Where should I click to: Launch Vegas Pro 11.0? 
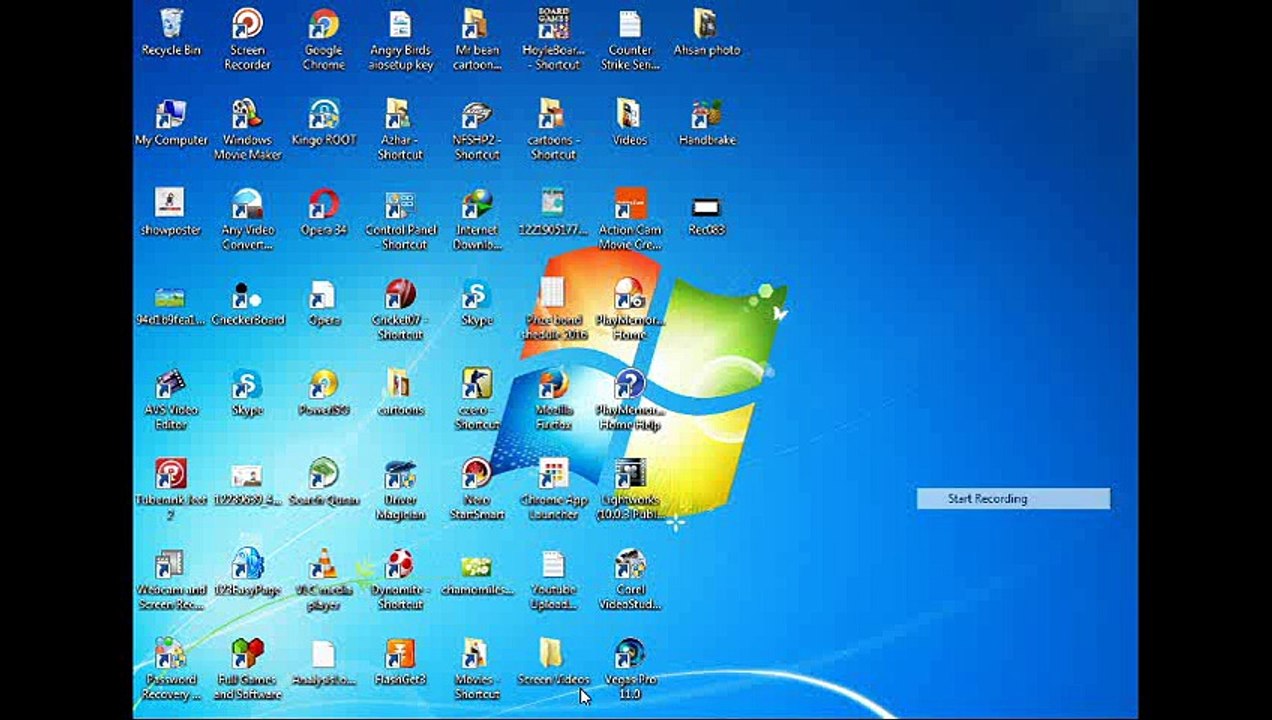tap(630, 669)
